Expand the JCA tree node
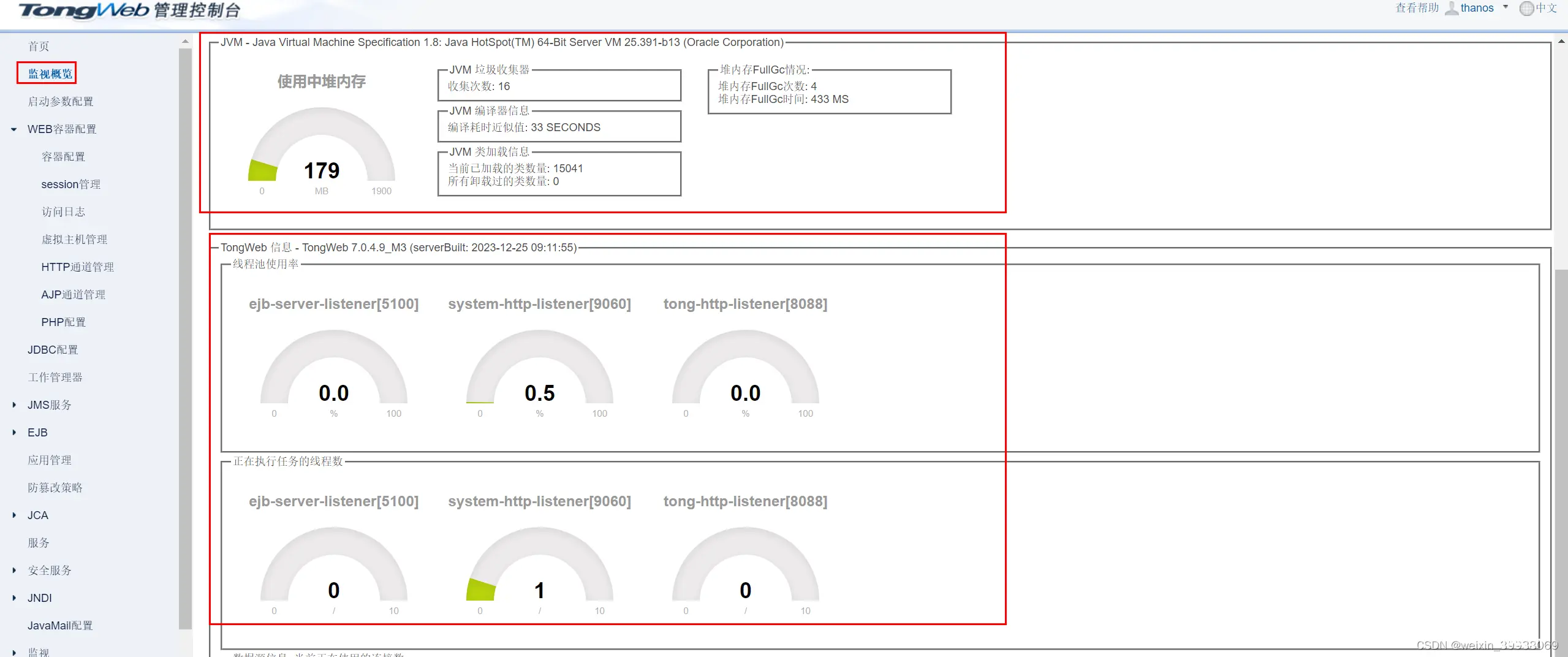 click(x=13, y=515)
